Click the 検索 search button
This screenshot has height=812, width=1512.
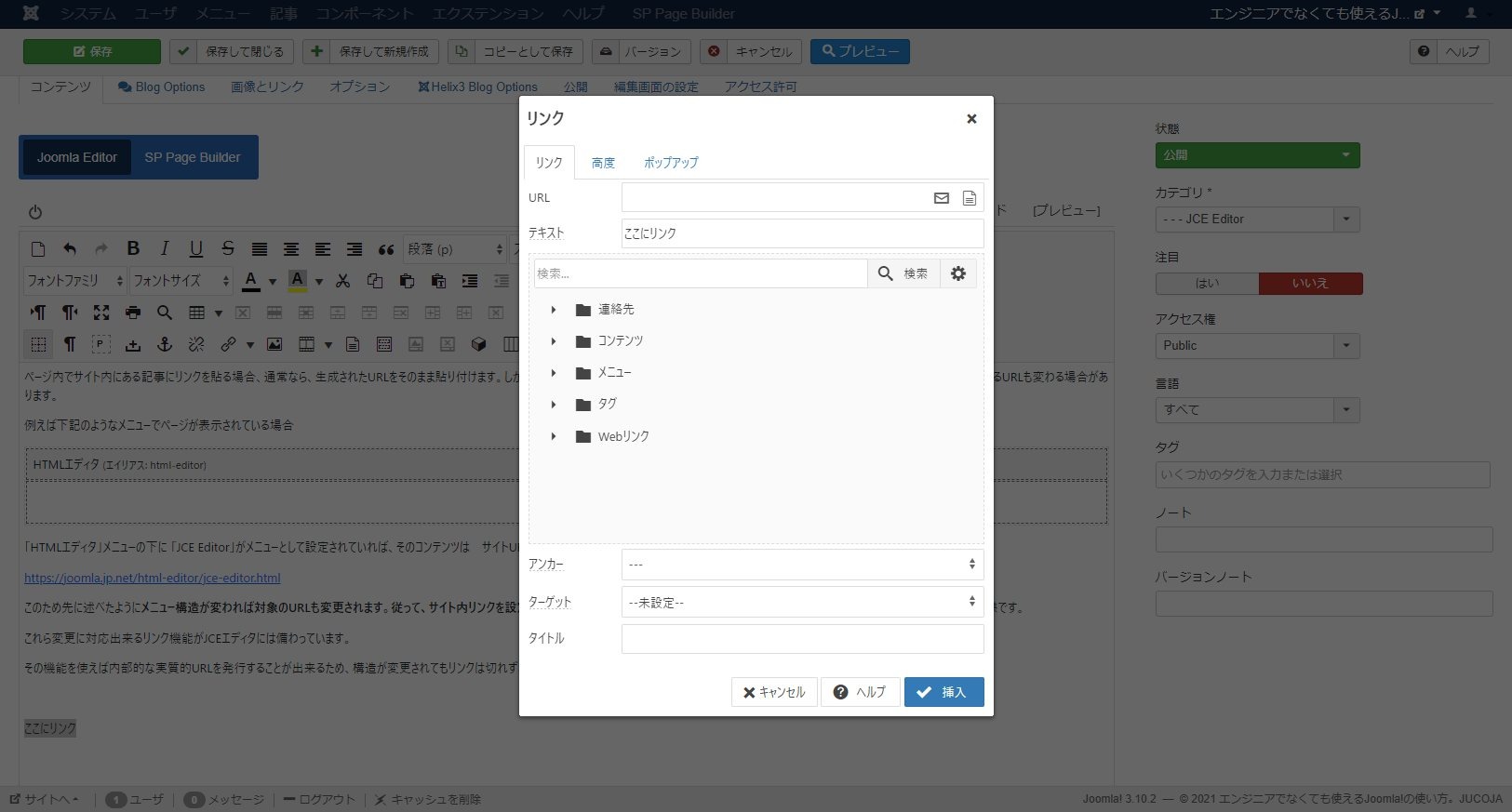coord(903,273)
